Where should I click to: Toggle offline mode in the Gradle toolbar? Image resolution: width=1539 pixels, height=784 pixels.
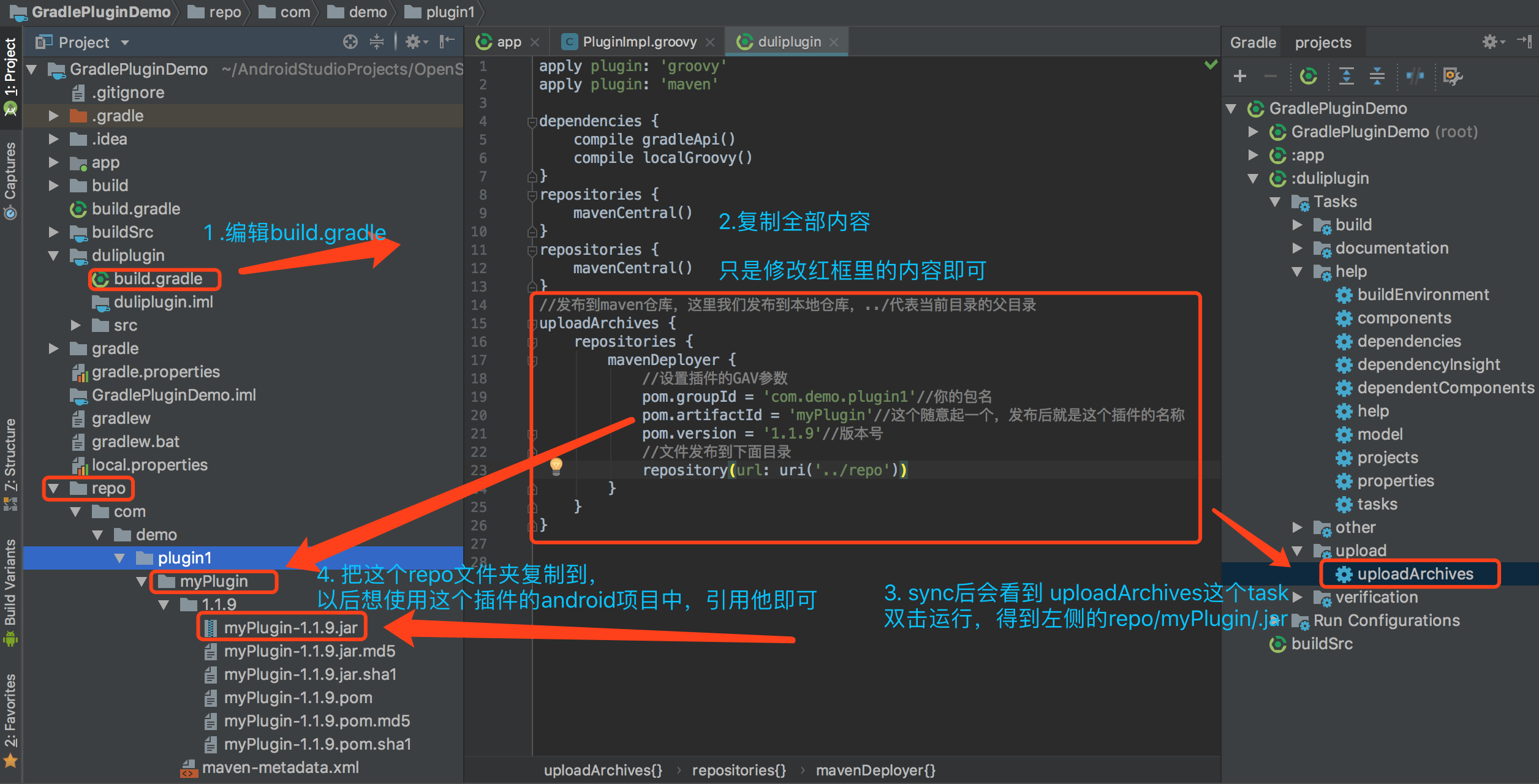click(x=1415, y=76)
